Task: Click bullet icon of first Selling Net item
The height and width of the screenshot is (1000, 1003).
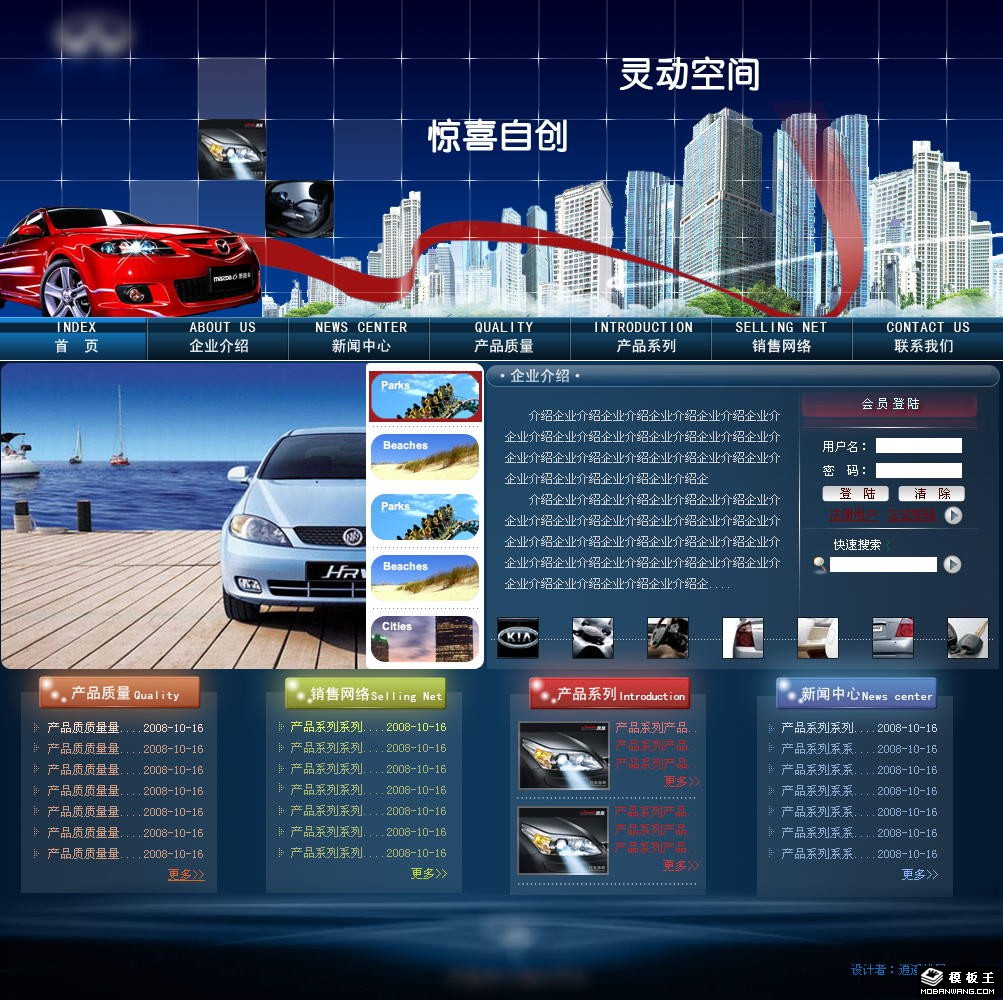Action: tap(281, 727)
